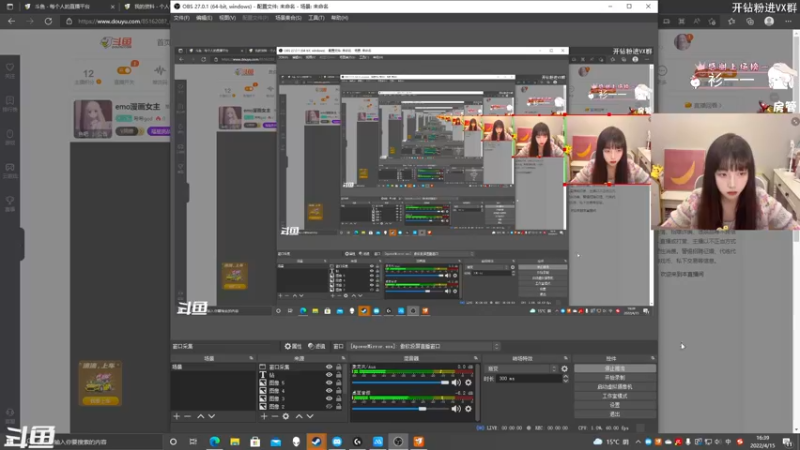Move scene up arrow icon
The image size is (800, 450).
[201, 416]
